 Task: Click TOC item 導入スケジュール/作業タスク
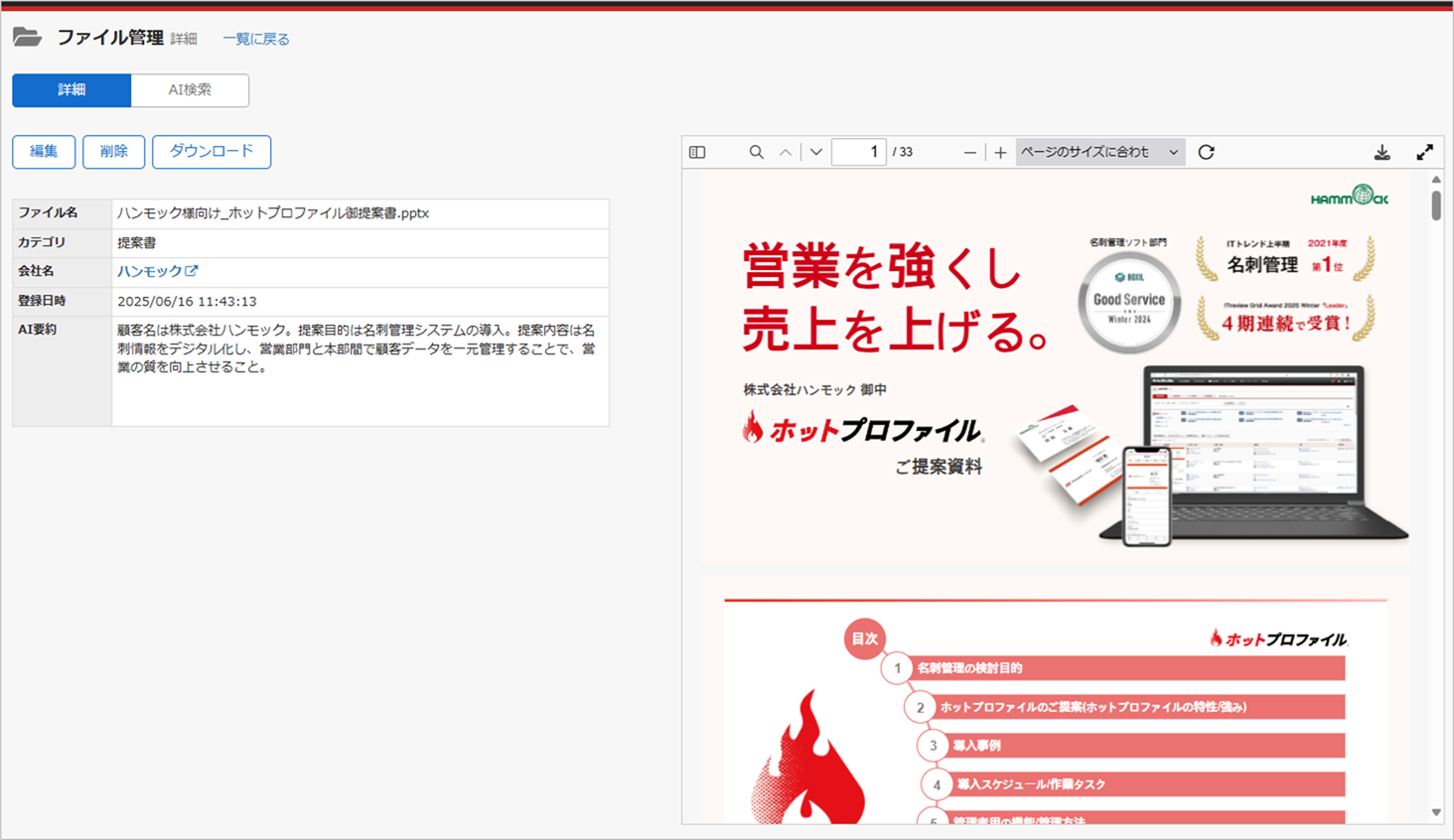point(1031,784)
